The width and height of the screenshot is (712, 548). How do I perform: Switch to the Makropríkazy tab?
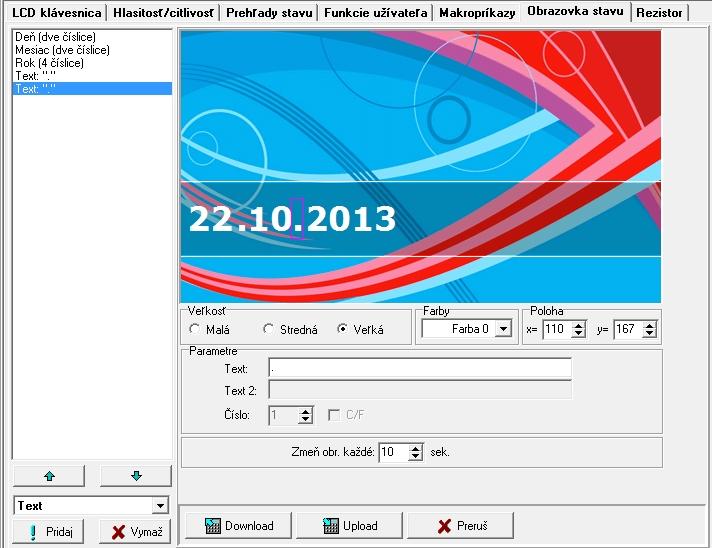477,13
